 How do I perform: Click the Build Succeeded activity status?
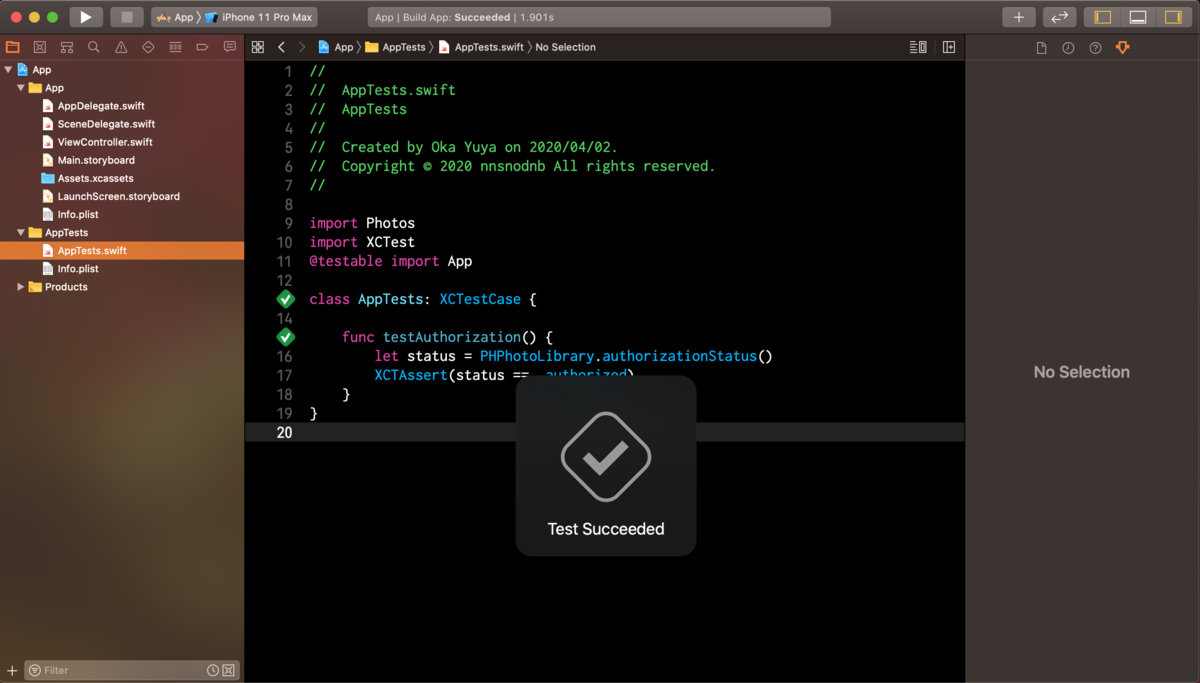point(600,17)
